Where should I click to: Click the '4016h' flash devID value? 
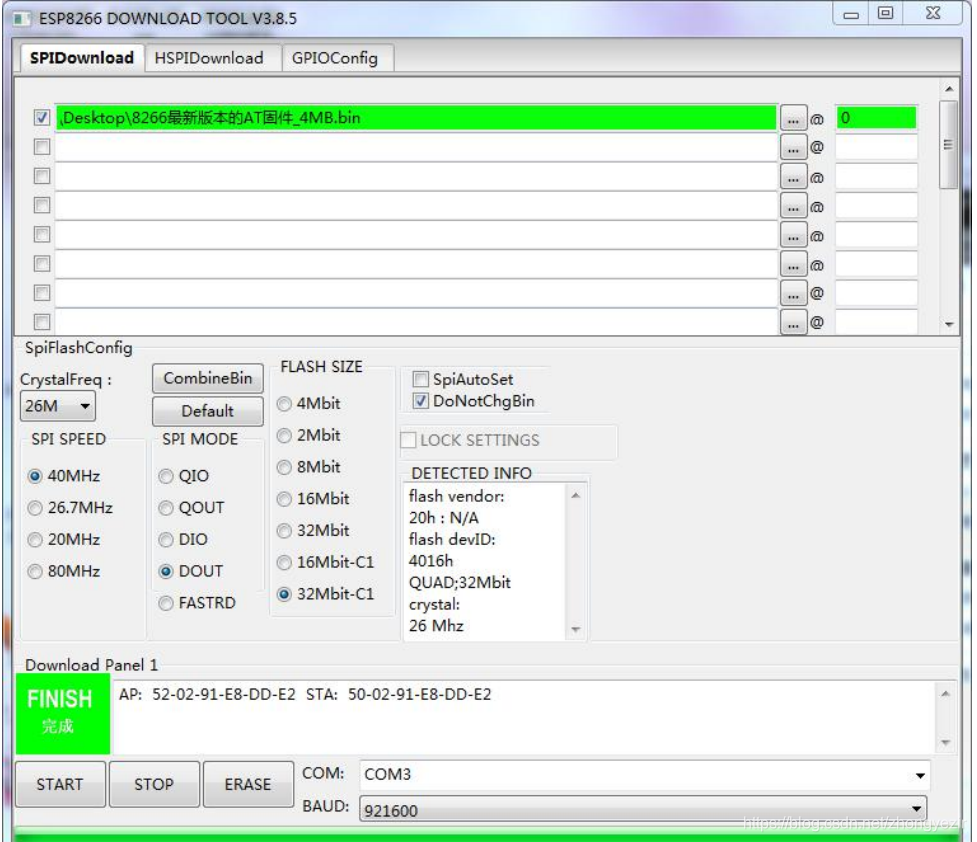click(x=431, y=561)
